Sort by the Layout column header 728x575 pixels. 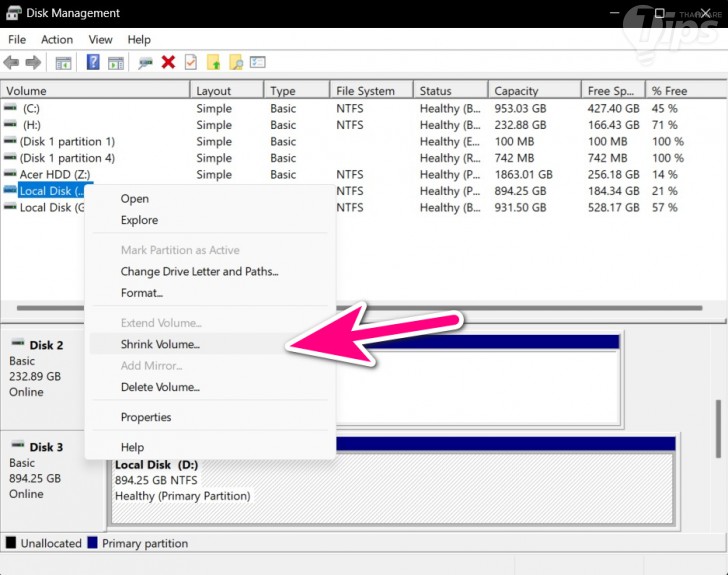(227, 91)
